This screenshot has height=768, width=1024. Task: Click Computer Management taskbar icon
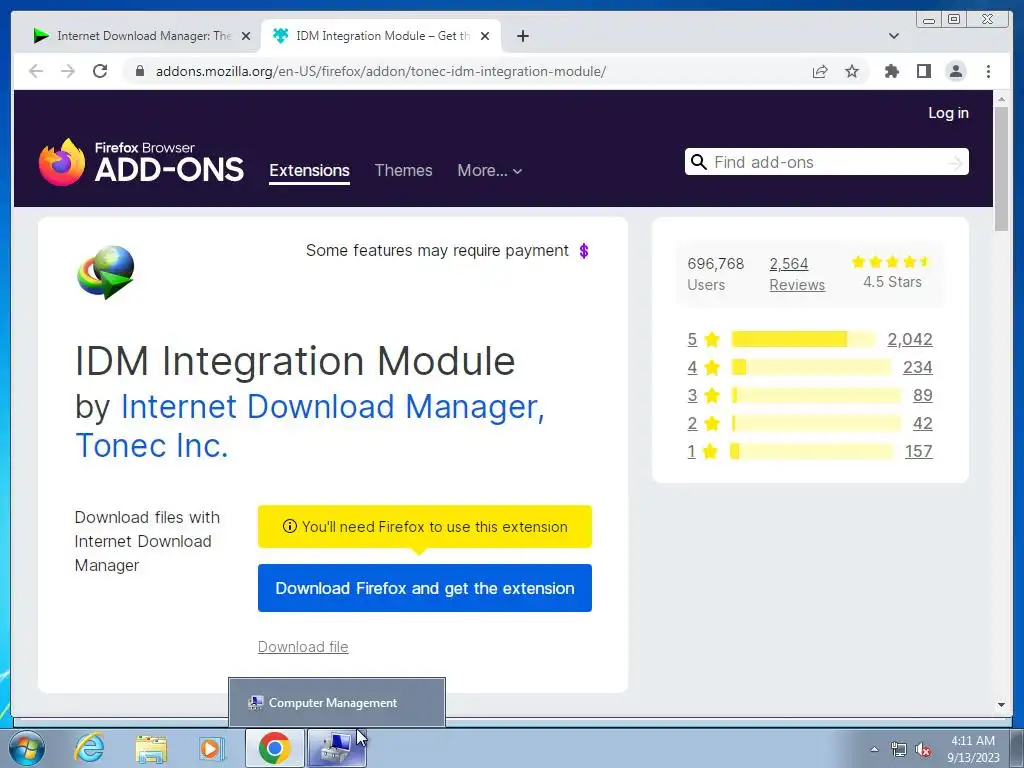pos(336,748)
